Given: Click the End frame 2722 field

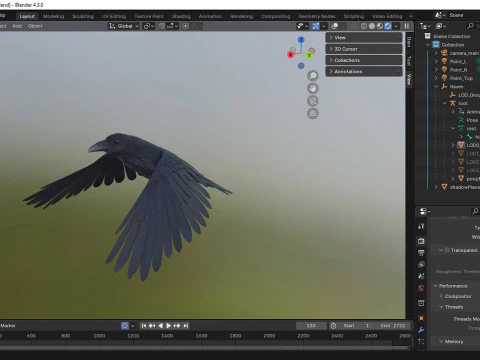Looking at the screenshot, I should click(392, 326).
